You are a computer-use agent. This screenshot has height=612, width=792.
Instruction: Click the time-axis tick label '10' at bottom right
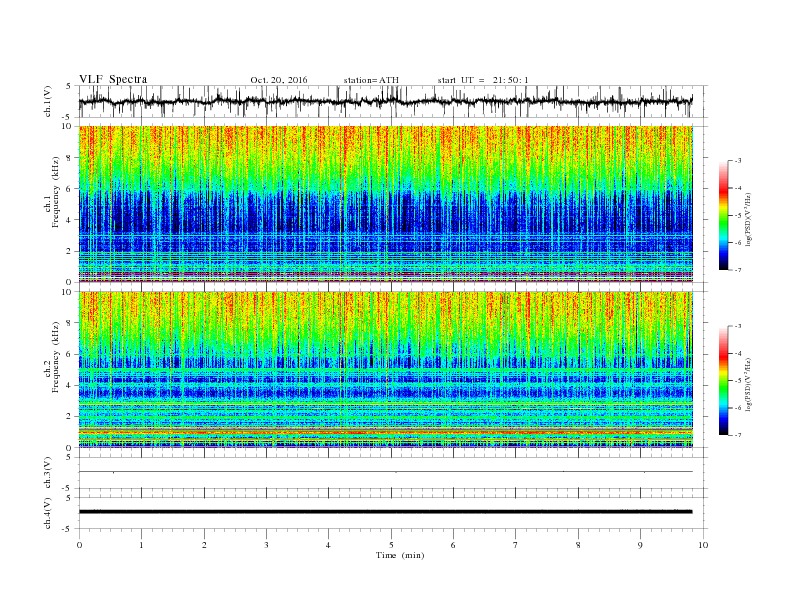coord(703,545)
